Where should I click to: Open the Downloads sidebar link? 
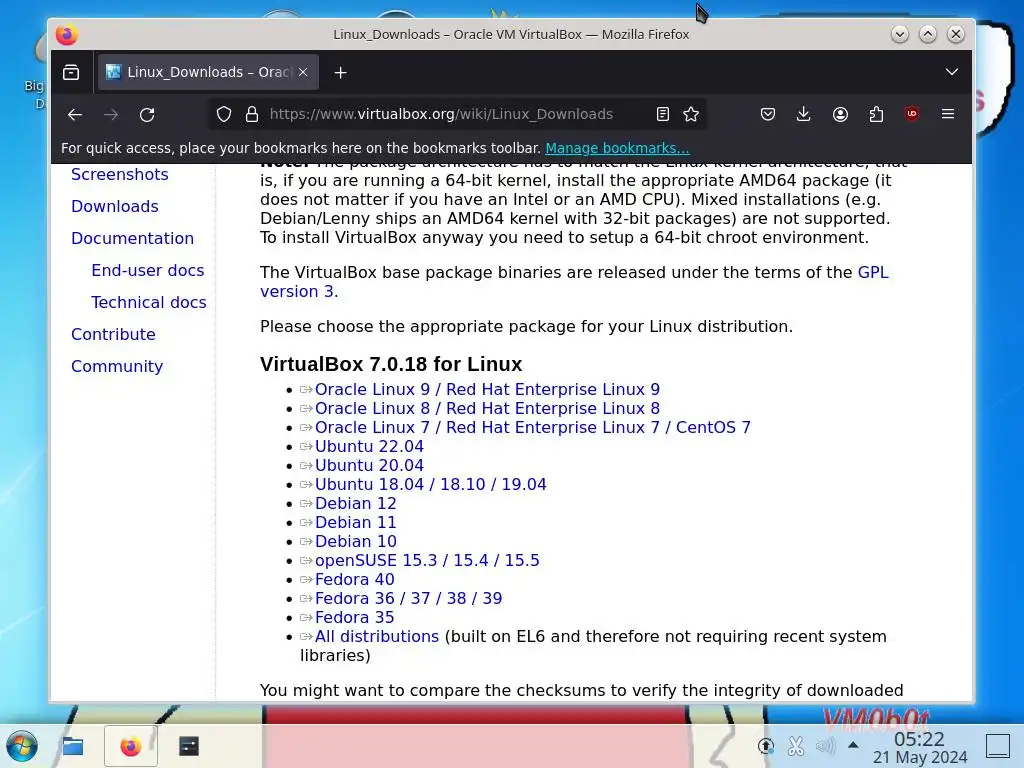[115, 206]
